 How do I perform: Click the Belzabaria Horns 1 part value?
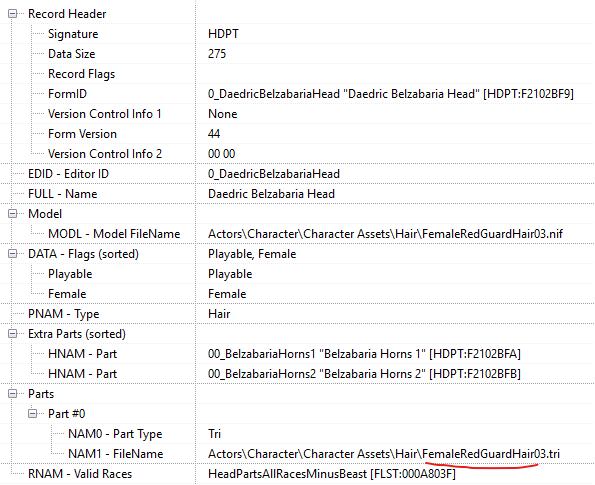tap(364, 354)
